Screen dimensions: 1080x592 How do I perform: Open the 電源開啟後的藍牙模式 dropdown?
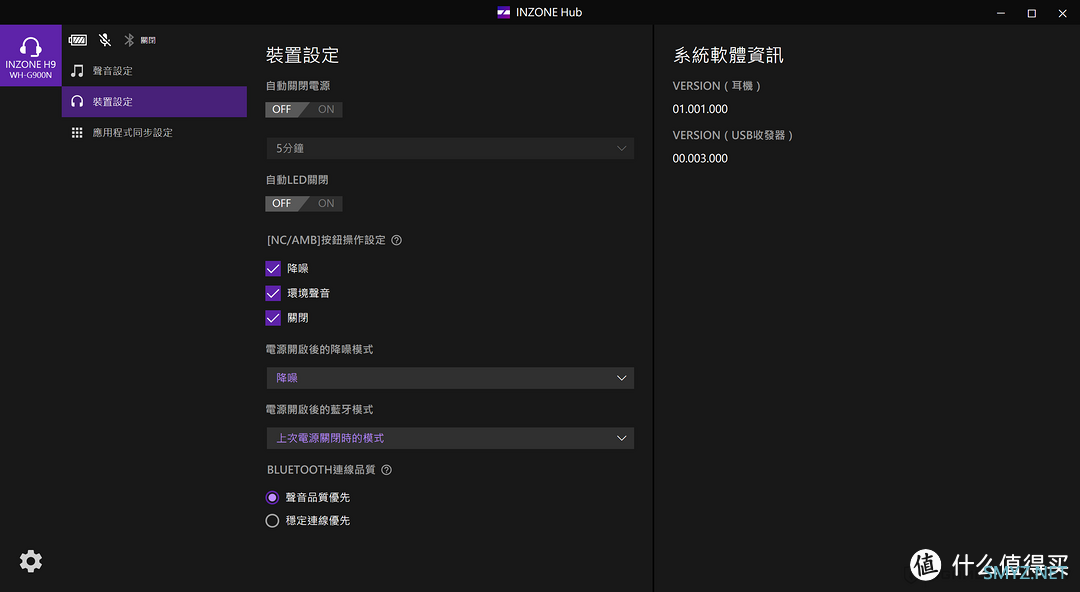pos(450,438)
